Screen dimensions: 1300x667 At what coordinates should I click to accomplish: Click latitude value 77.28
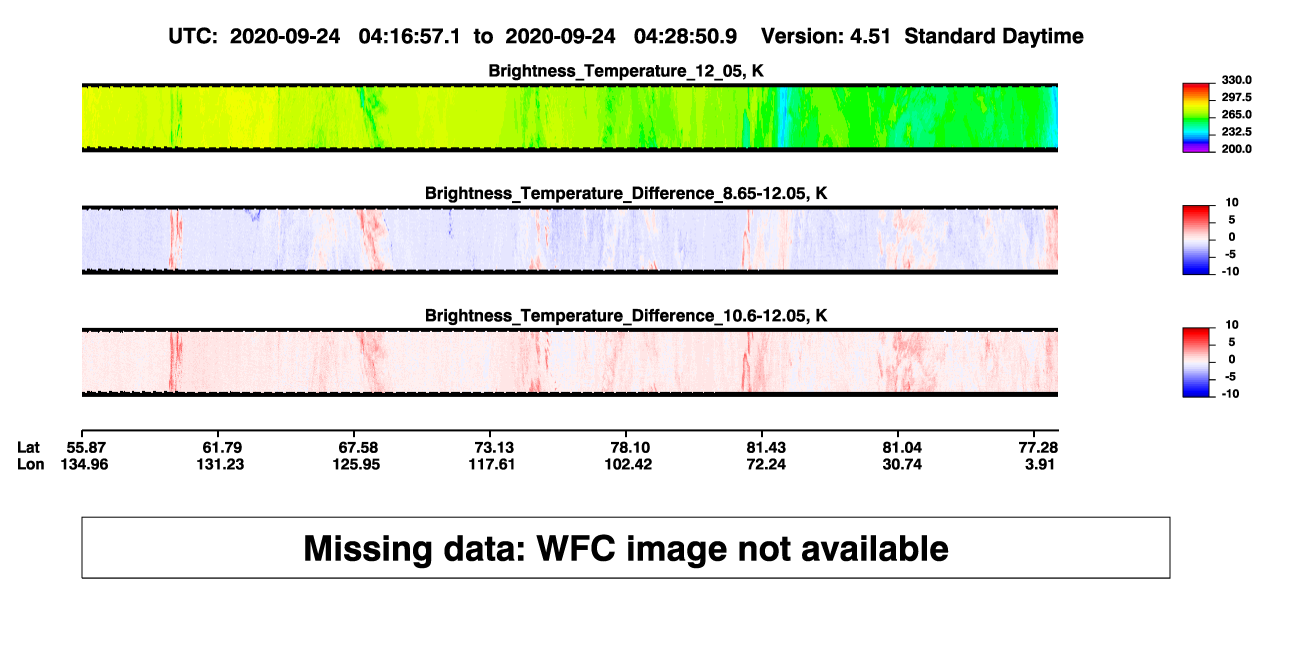coord(1039,447)
